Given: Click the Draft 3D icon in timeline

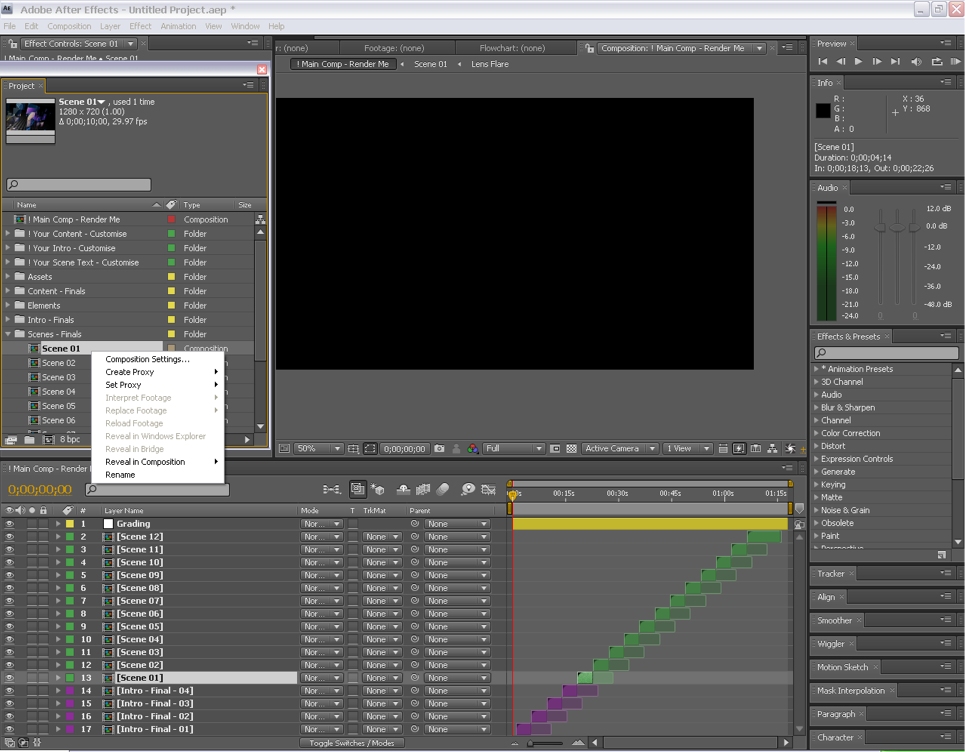Looking at the screenshot, I should 378,490.
